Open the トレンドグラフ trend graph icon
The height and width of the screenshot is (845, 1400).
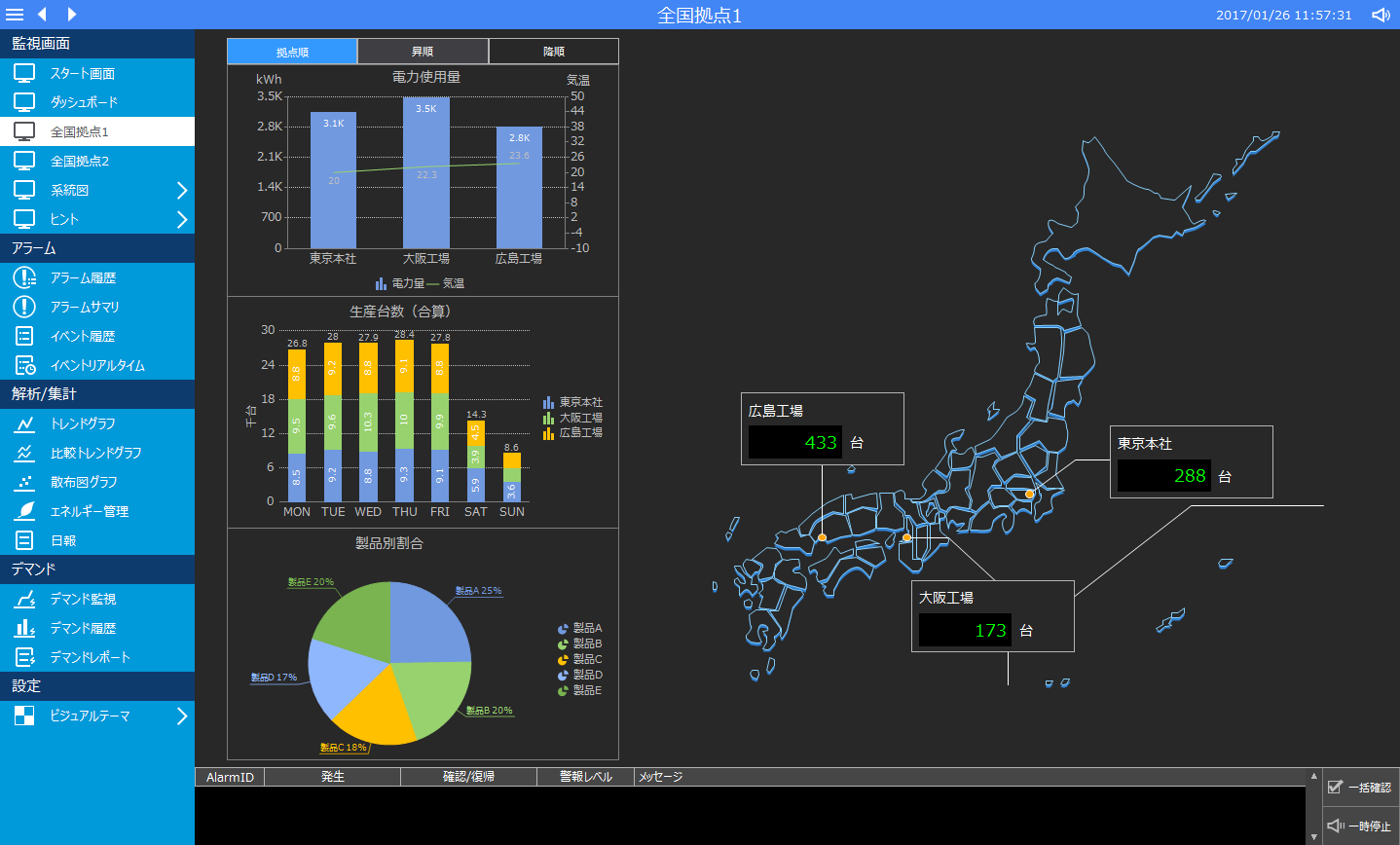[x=24, y=423]
